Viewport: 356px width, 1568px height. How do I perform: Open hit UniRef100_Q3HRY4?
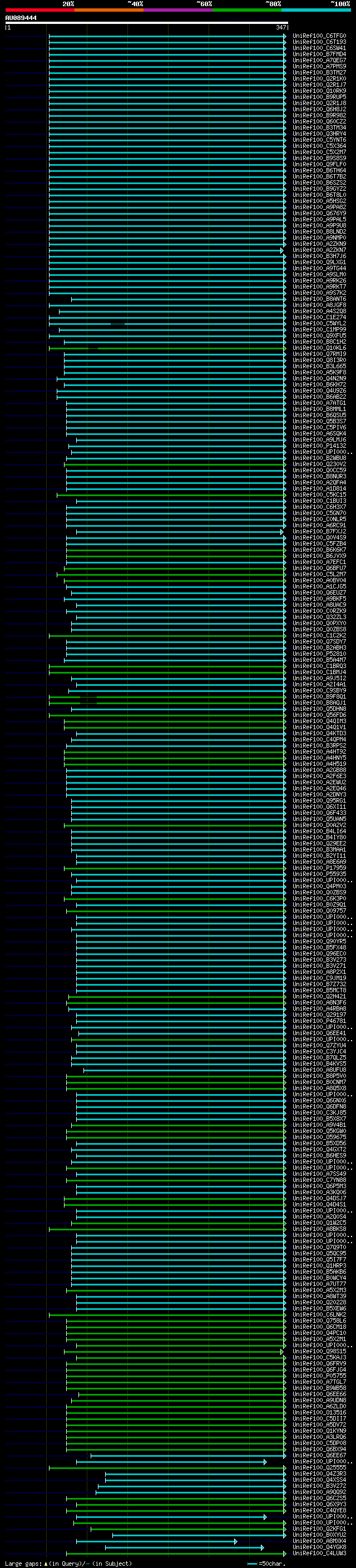[x=319, y=133]
